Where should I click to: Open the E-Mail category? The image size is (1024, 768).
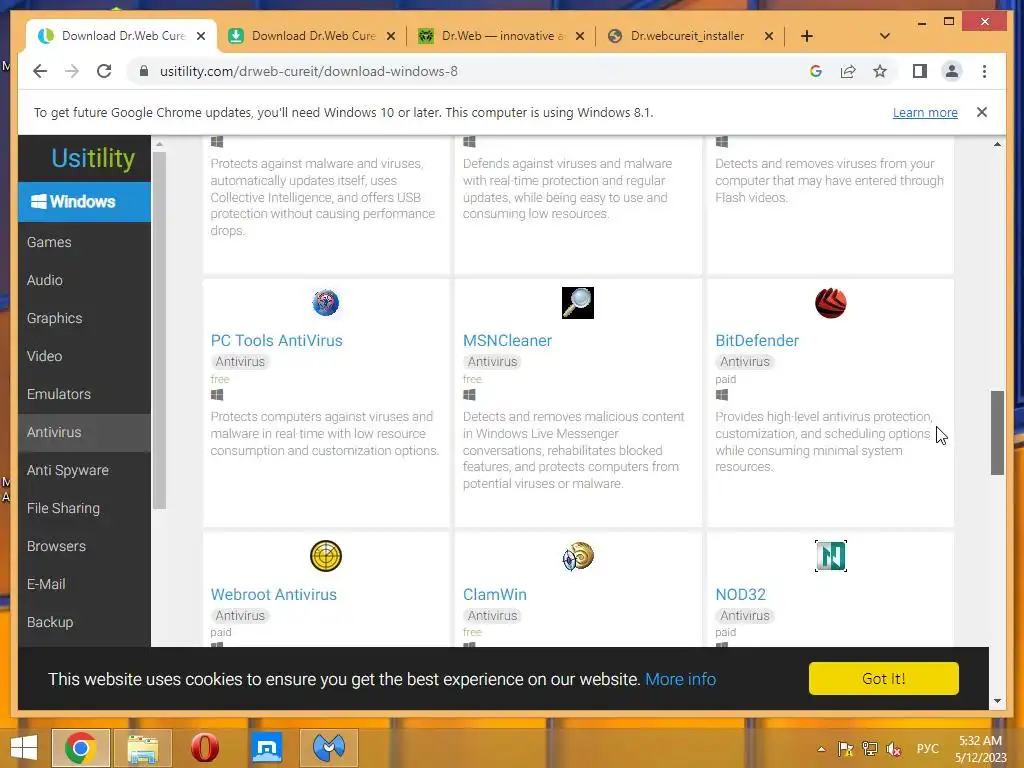[84, 584]
